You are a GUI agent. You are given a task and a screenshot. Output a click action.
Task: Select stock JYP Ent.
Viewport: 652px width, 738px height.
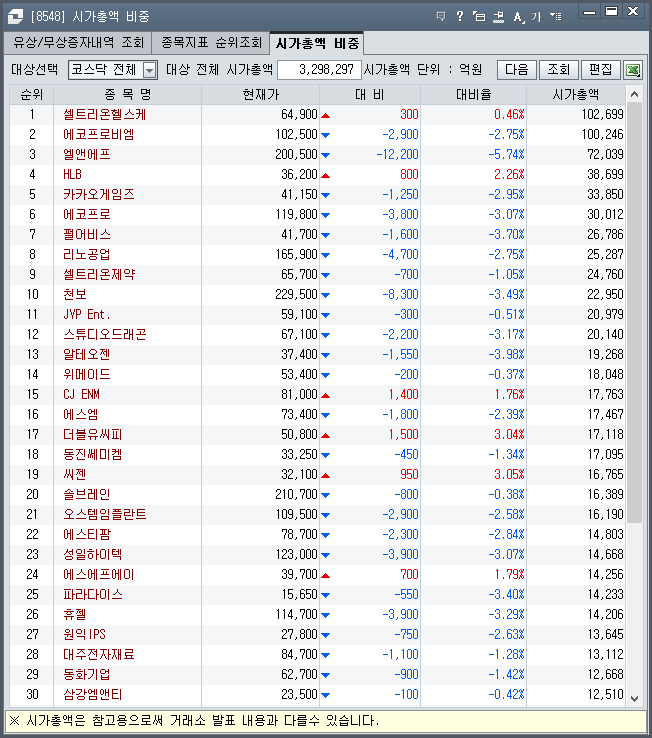(x=87, y=314)
